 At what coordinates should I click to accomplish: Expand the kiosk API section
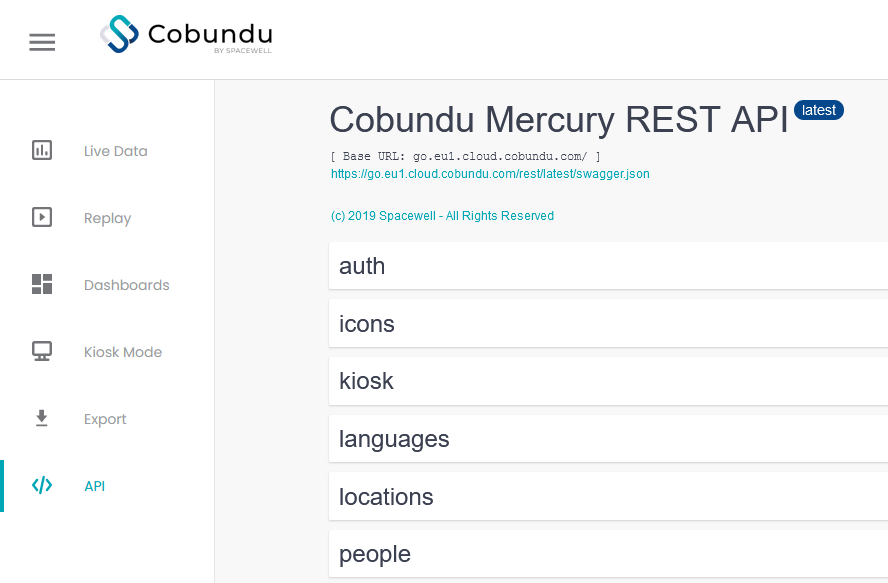608,381
